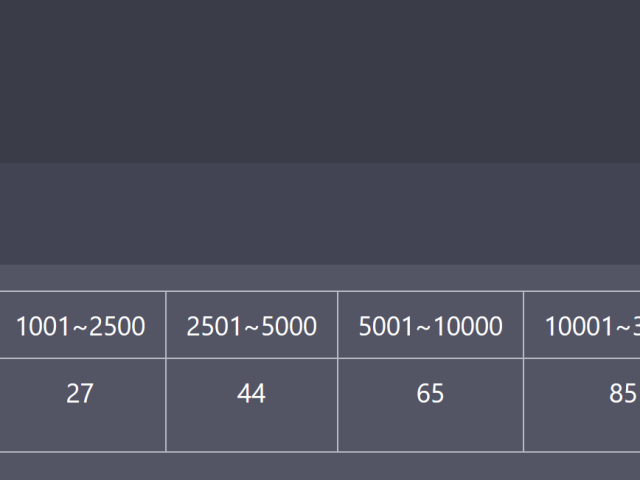This screenshot has height=480, width=640.
Task: Click the divider between 5001~10000 and 10001~ columns
Action: pos(523,325)
